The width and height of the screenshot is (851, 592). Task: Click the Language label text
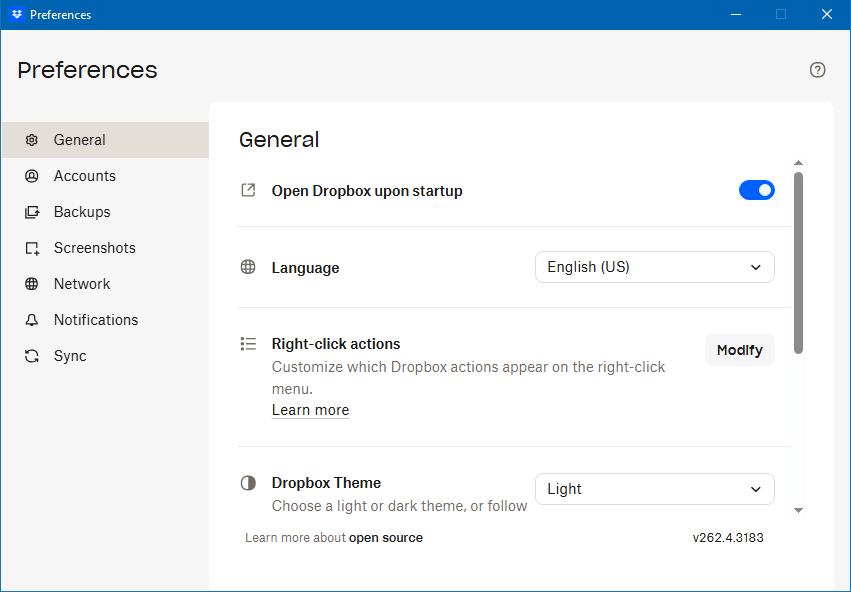pyautogui.click(x=306, y=268)
